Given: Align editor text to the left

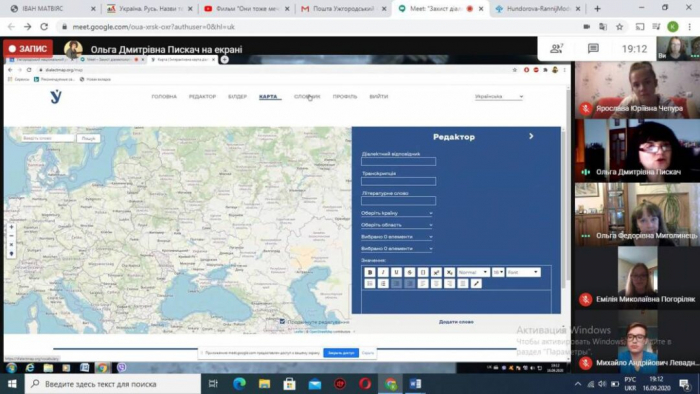Looking at the screenshot, I should (x=423, y=284).
